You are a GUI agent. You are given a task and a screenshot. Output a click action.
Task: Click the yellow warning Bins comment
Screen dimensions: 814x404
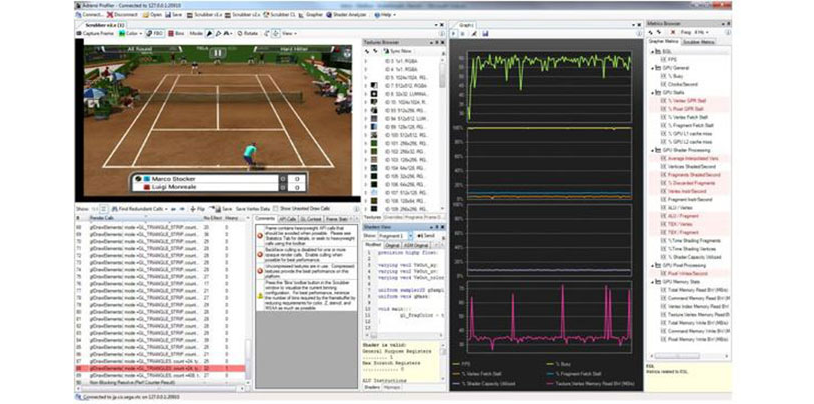pyautogui.click(x=306, y=295)
